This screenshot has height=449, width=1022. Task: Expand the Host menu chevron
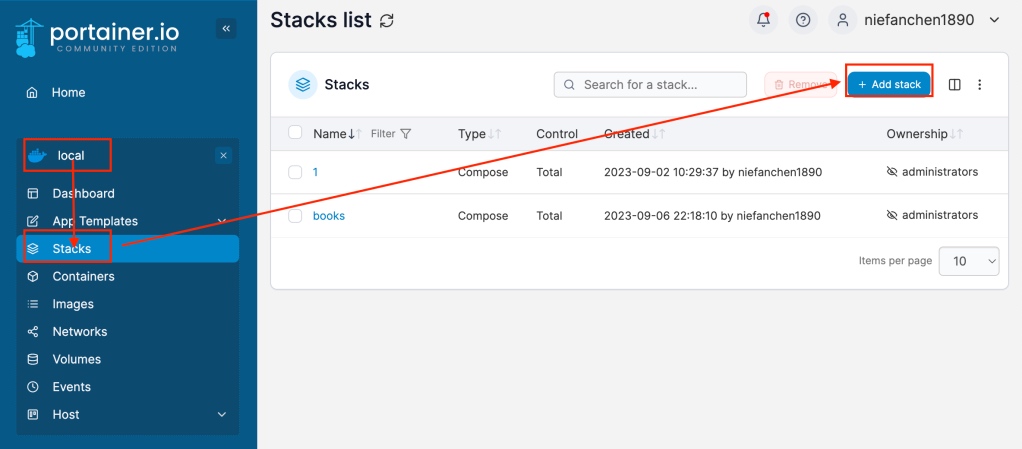(222, 415)
